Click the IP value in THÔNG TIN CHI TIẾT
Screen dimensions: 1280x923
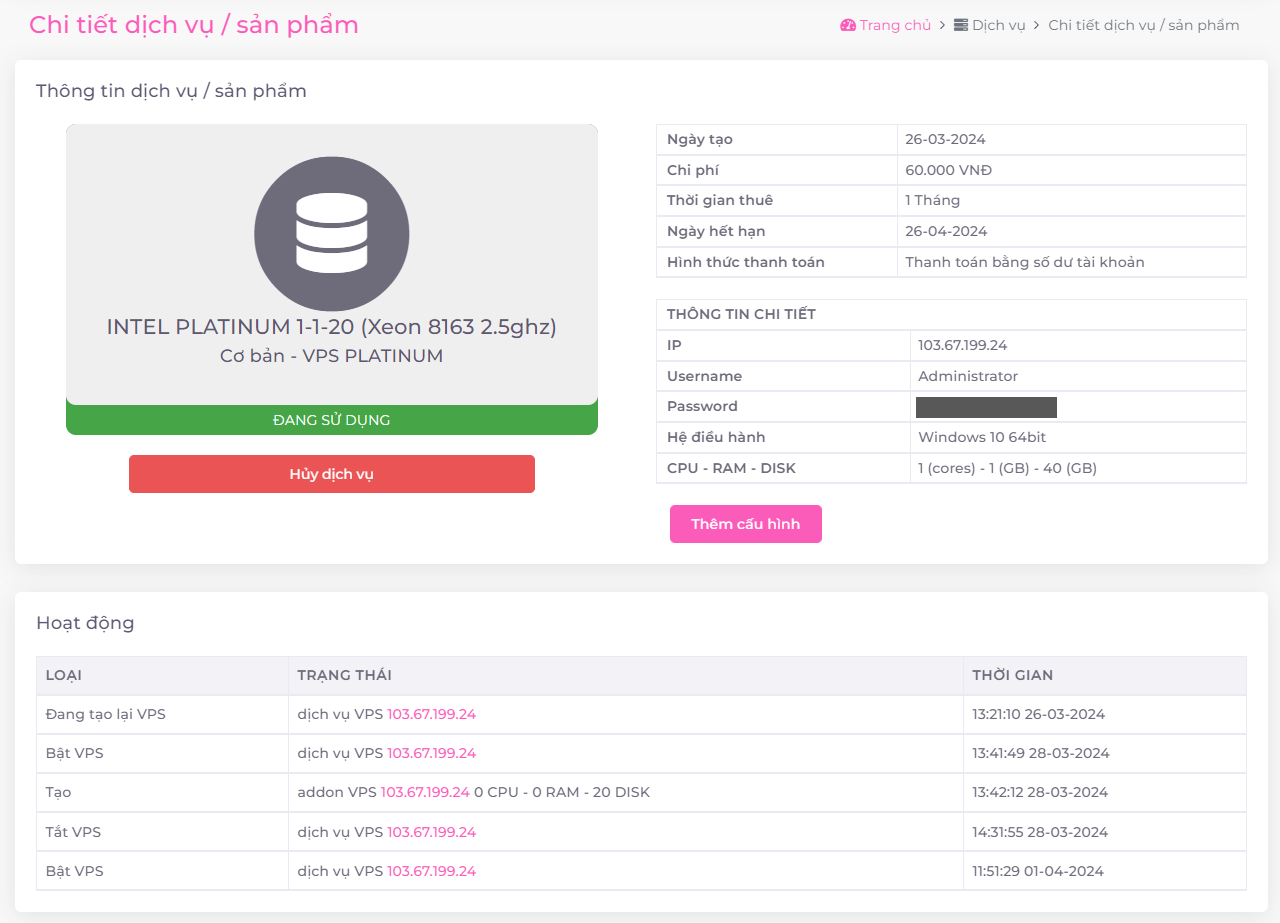(962, 345)
